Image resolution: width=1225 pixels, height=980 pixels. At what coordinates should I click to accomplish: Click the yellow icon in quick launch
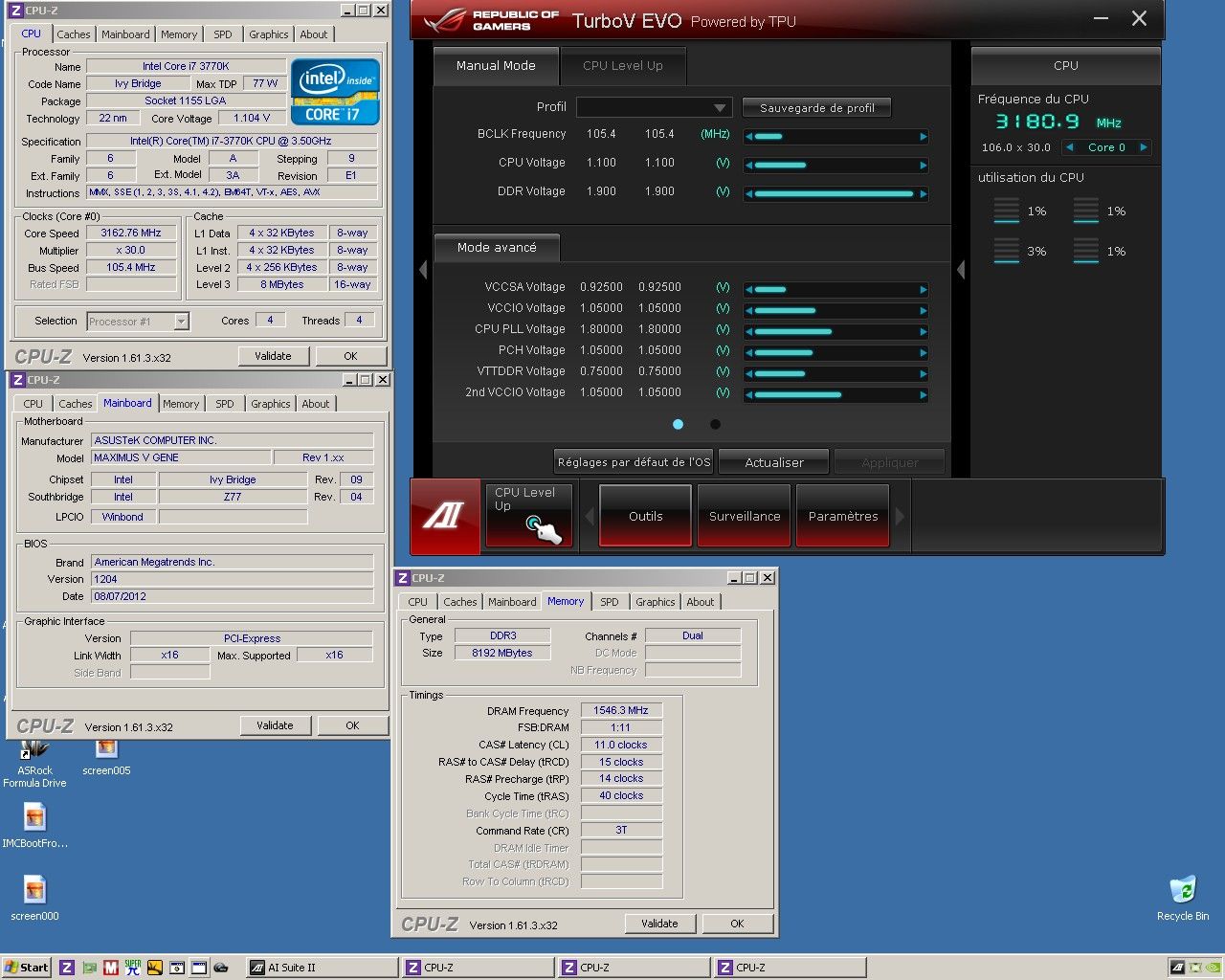pos(155,968)
